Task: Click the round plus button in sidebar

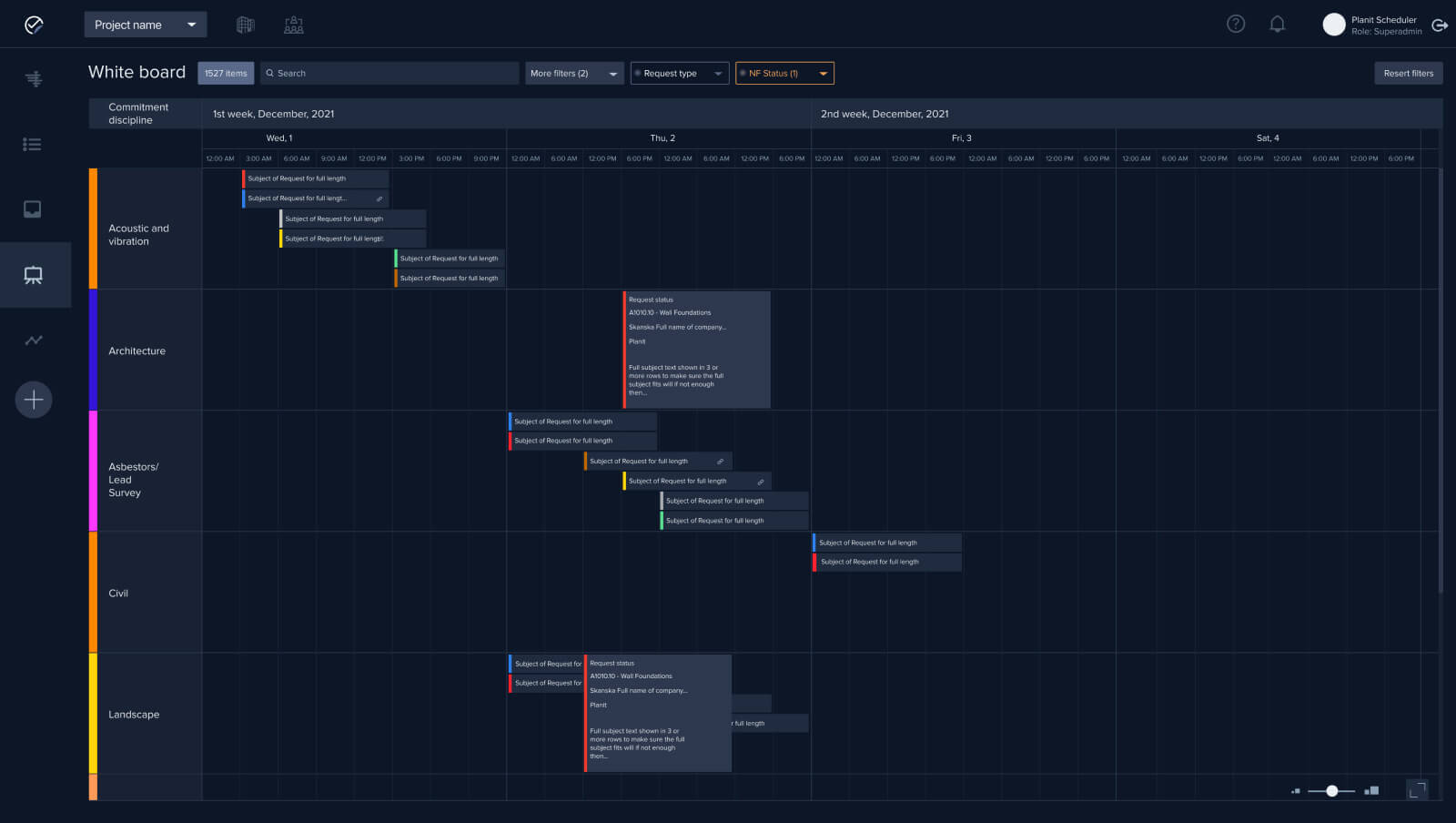Action: pos(34,400)
